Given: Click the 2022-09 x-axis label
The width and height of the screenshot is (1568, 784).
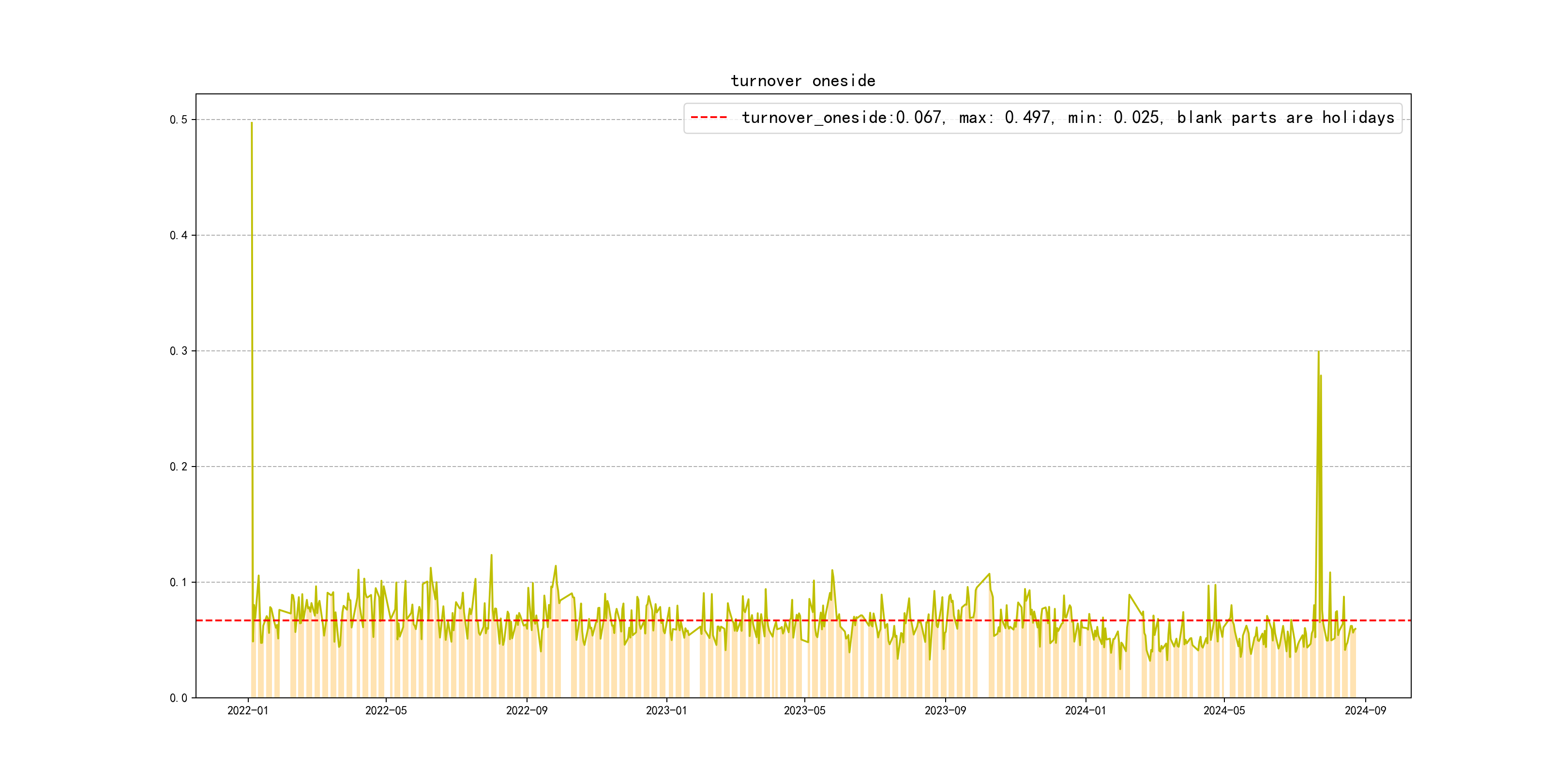Looking at the screenshot, I should coord(527,711).
